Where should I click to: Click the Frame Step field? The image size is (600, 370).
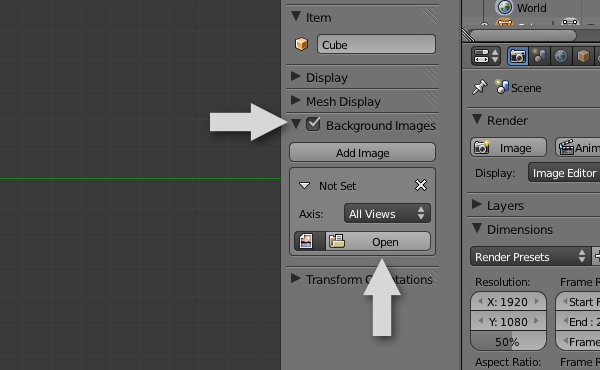coord(578,341)
